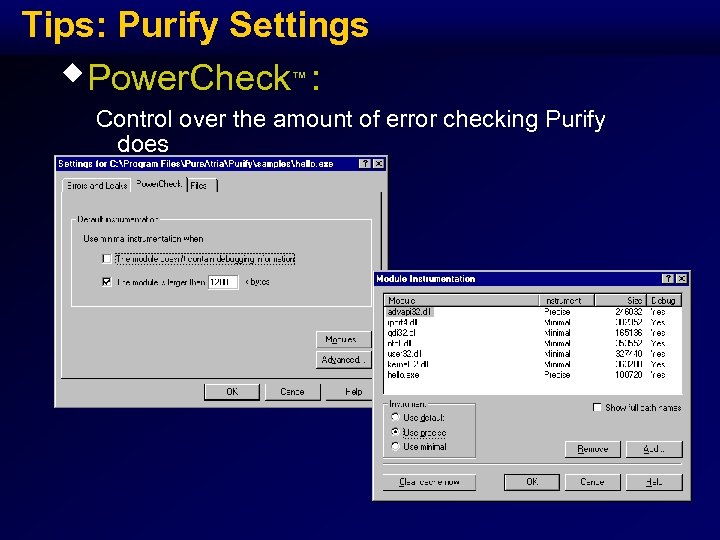Close the Module Instrumentation dialog

[682, 279]
